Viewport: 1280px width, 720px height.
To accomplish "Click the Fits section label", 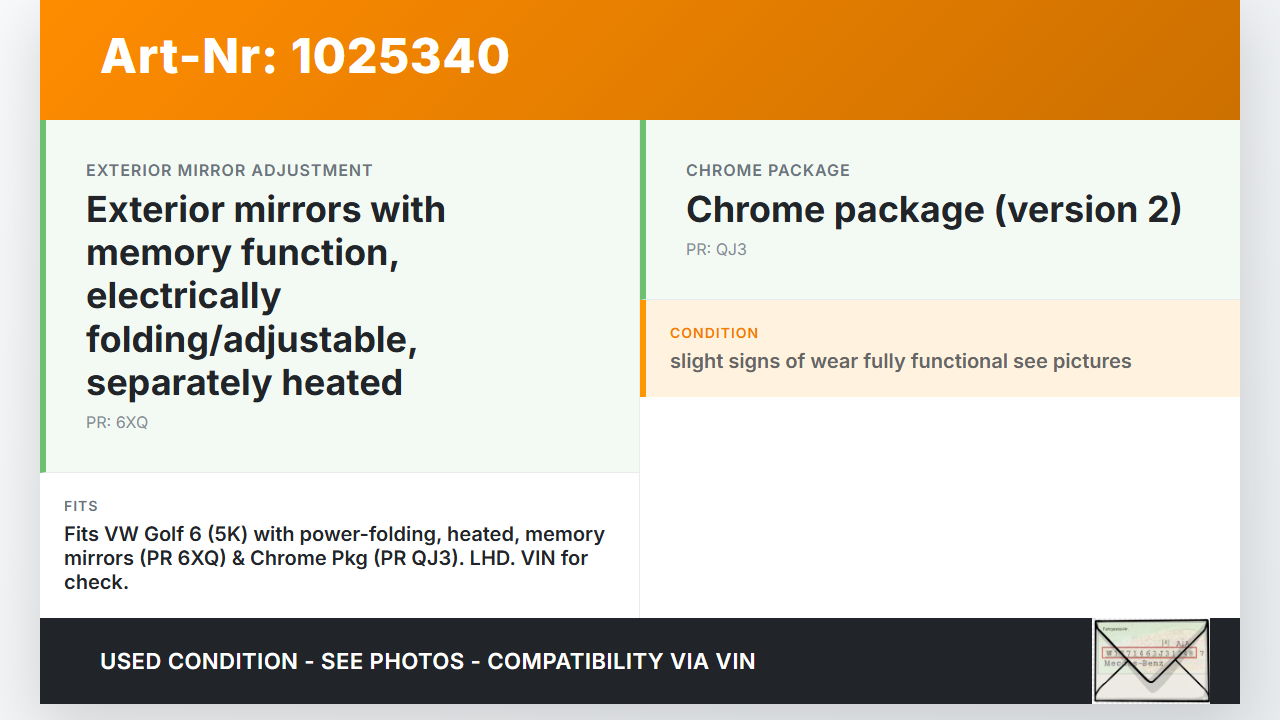I will pyautogui.click(x=81, y=506).
